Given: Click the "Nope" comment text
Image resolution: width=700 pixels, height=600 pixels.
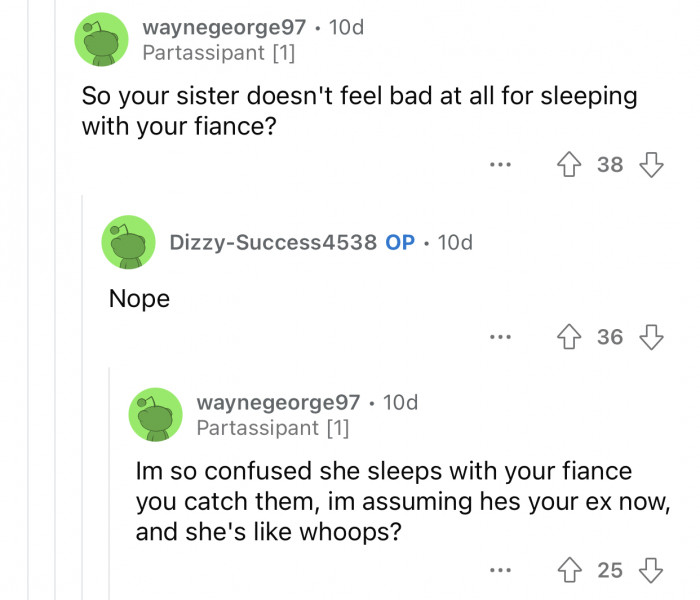Looking at the screenshot, I should pos(139,298).
